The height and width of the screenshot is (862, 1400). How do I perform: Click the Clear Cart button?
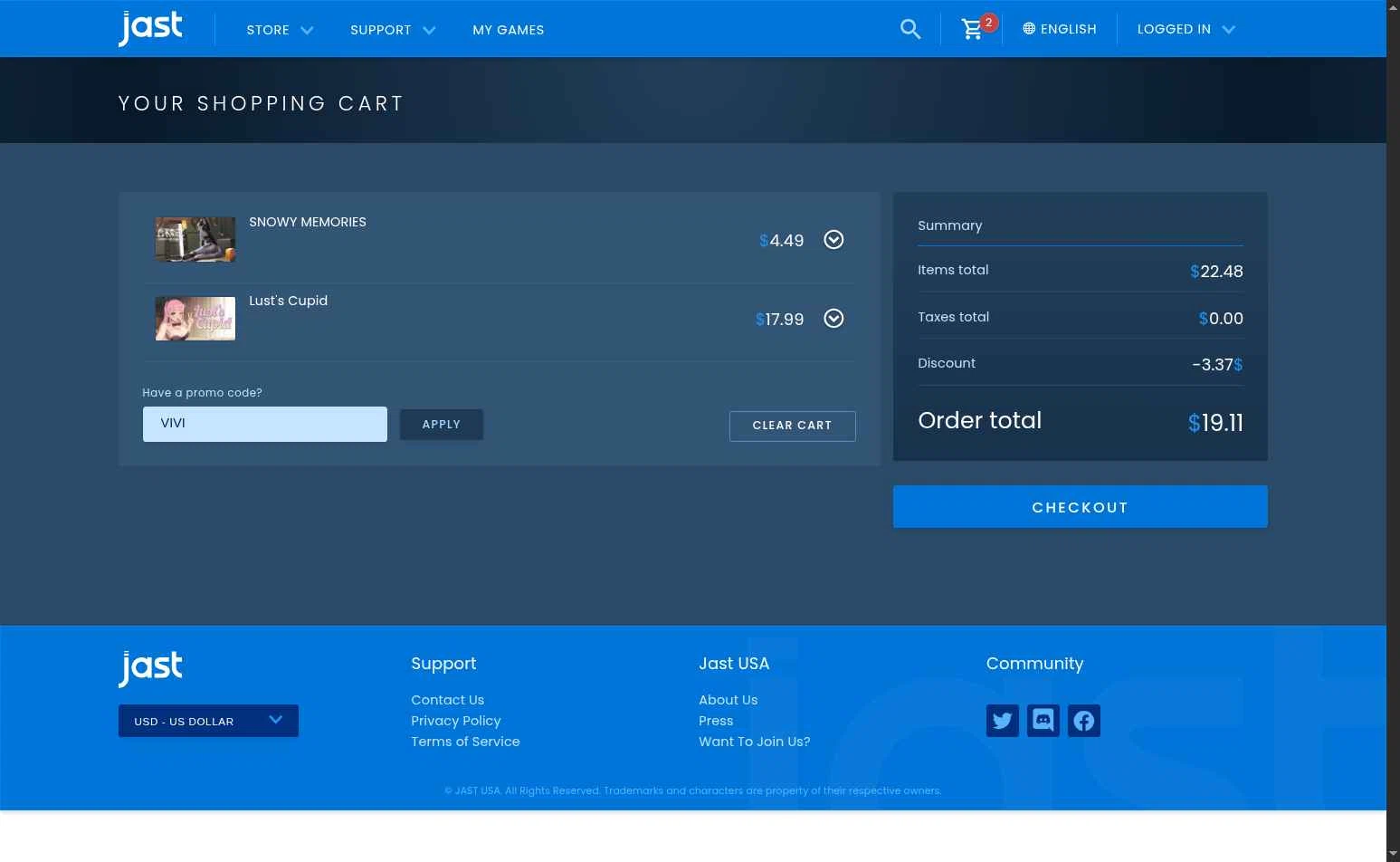(x=792, y=426)
